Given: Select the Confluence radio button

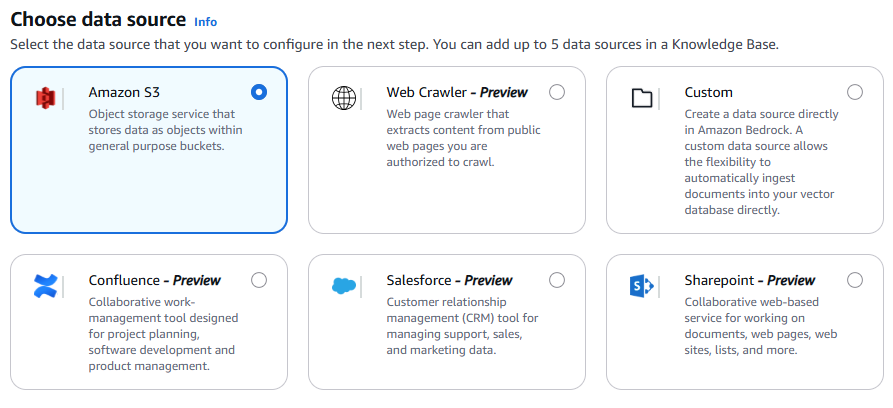Looking at the screenshot, I should coord(259,280).
